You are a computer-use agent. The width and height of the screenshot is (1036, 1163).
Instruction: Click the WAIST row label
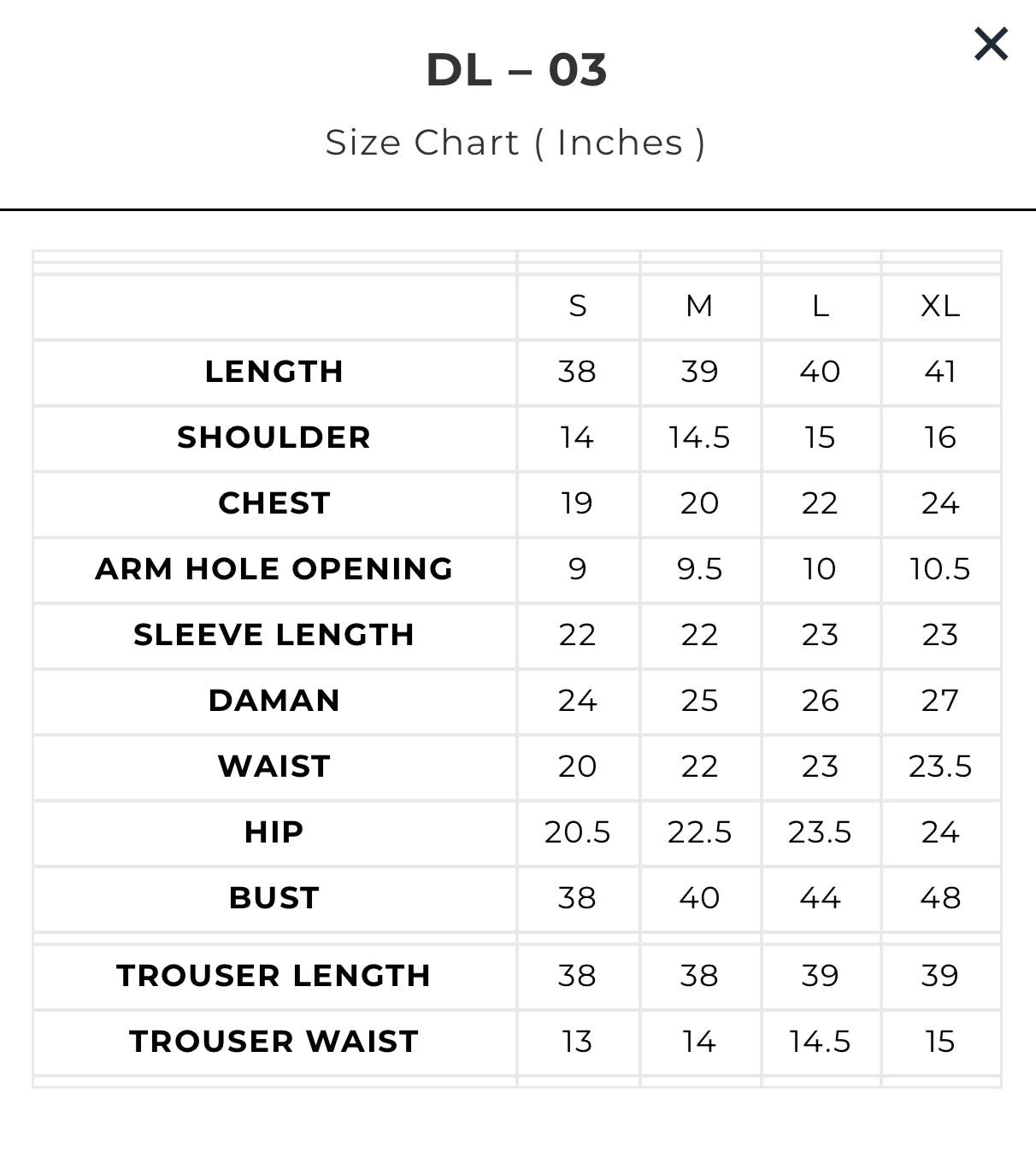pos(274,767)
